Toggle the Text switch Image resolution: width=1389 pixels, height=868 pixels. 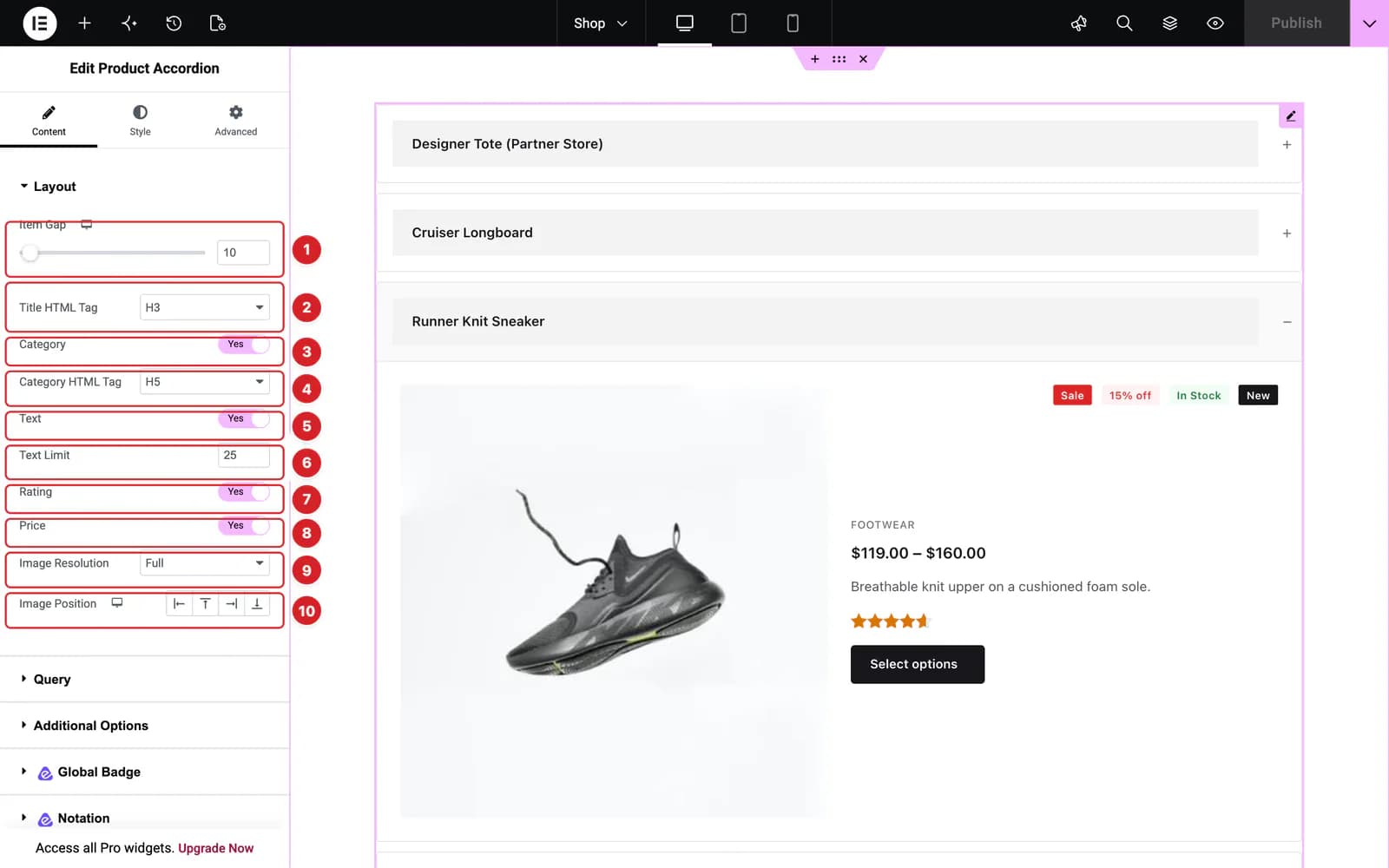tap(244, 418)
